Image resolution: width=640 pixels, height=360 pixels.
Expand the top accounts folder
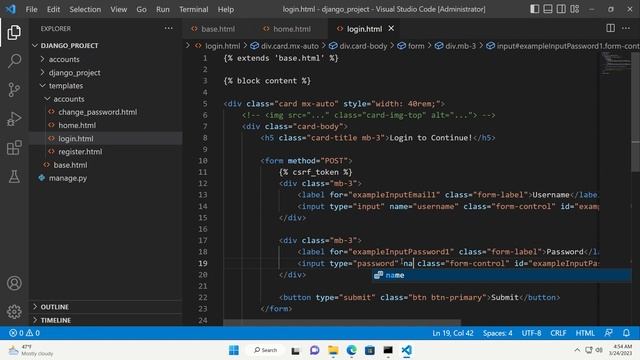tap(42, 59)
